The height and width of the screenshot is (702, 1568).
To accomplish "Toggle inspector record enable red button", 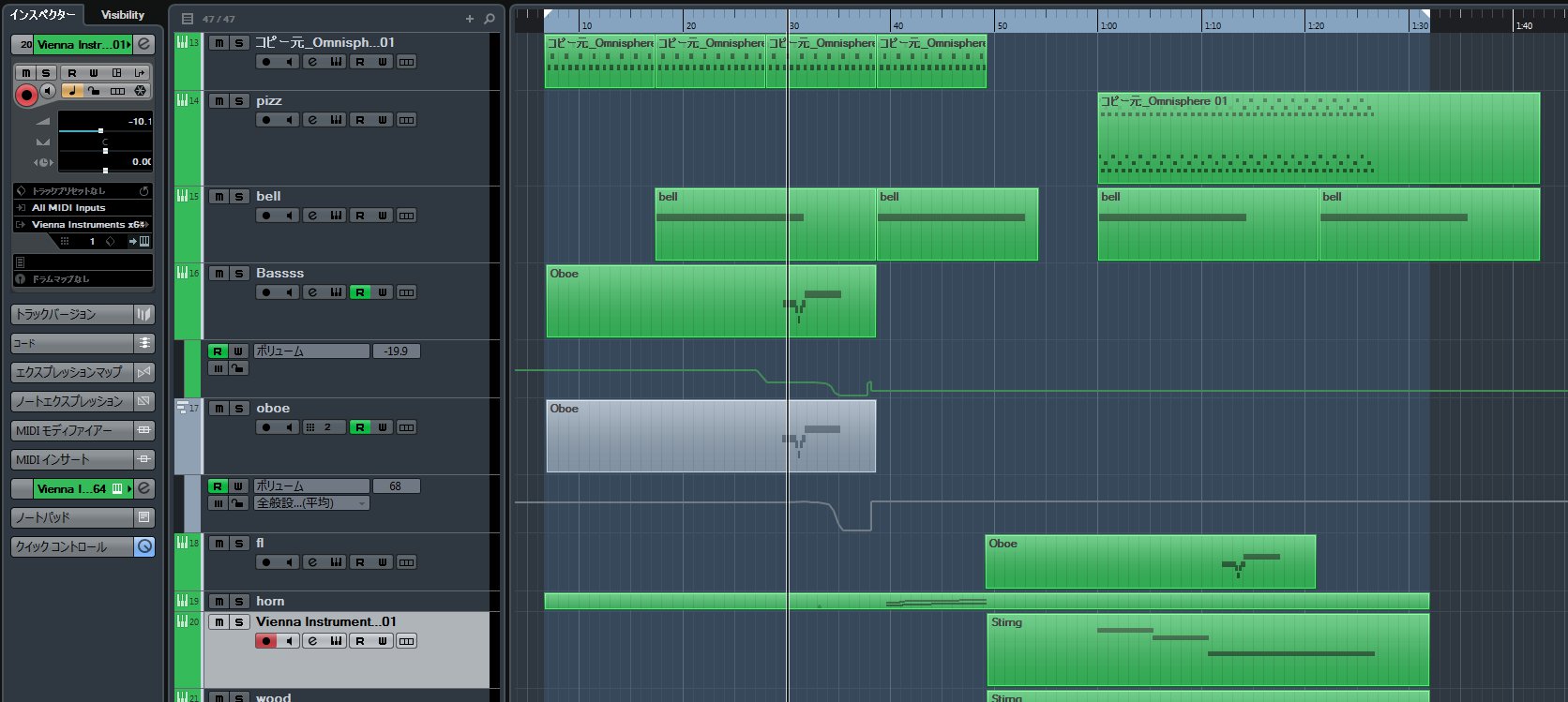I will (x=26, y=94).
